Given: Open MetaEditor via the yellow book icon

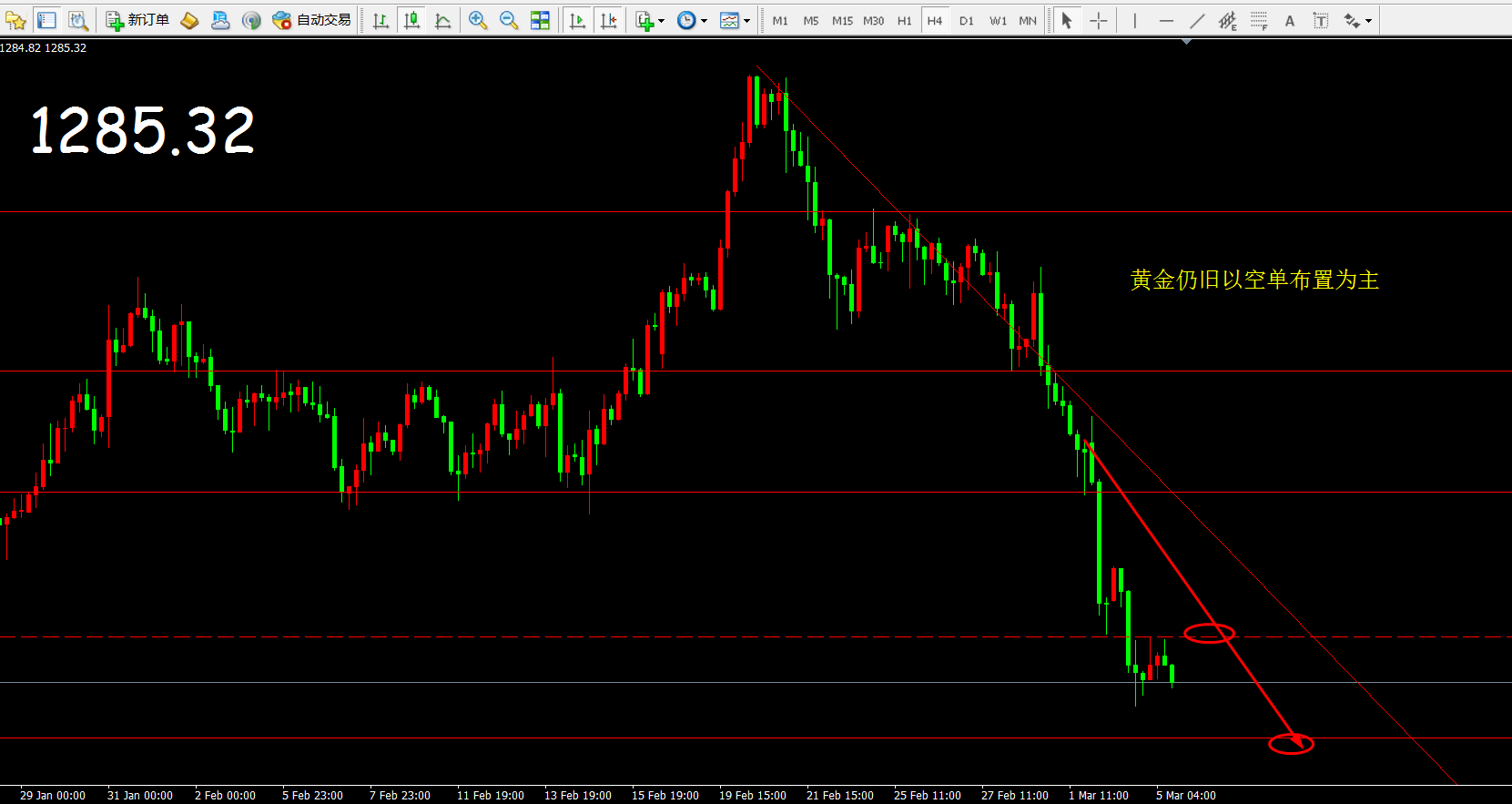Looking at the screenshot, I should 189,20.
